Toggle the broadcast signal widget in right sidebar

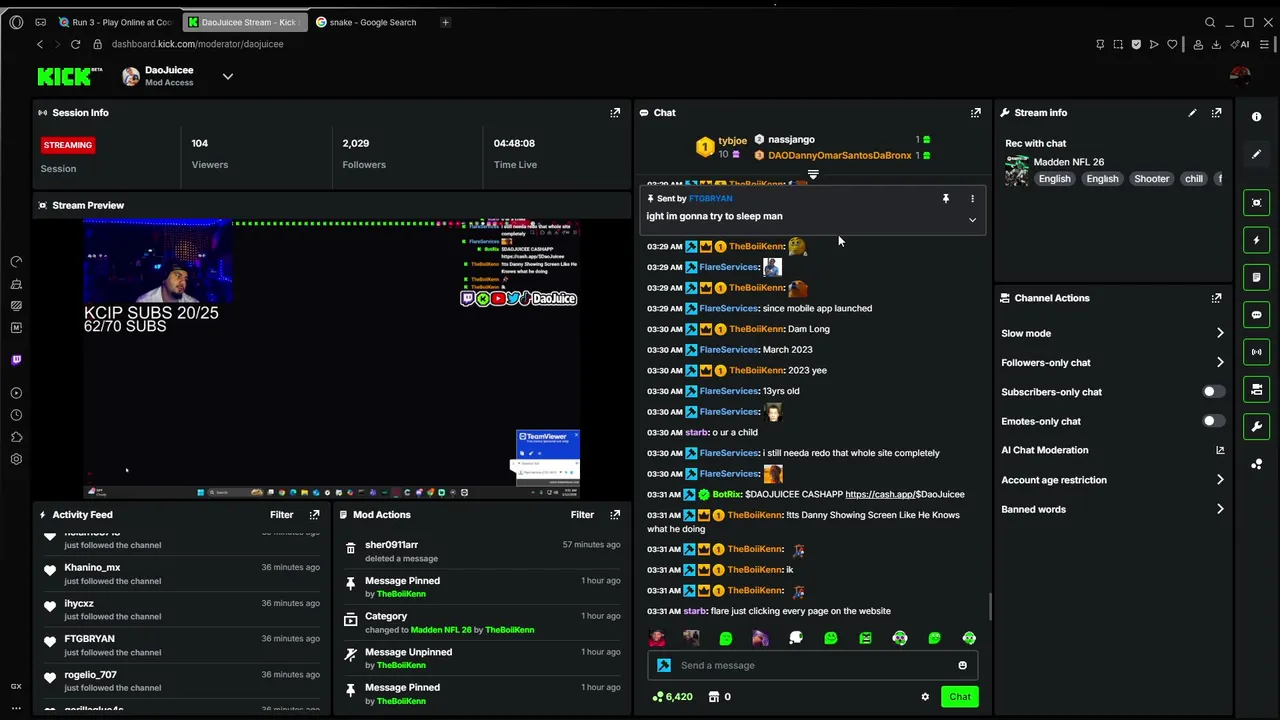tap(1257, 352)
